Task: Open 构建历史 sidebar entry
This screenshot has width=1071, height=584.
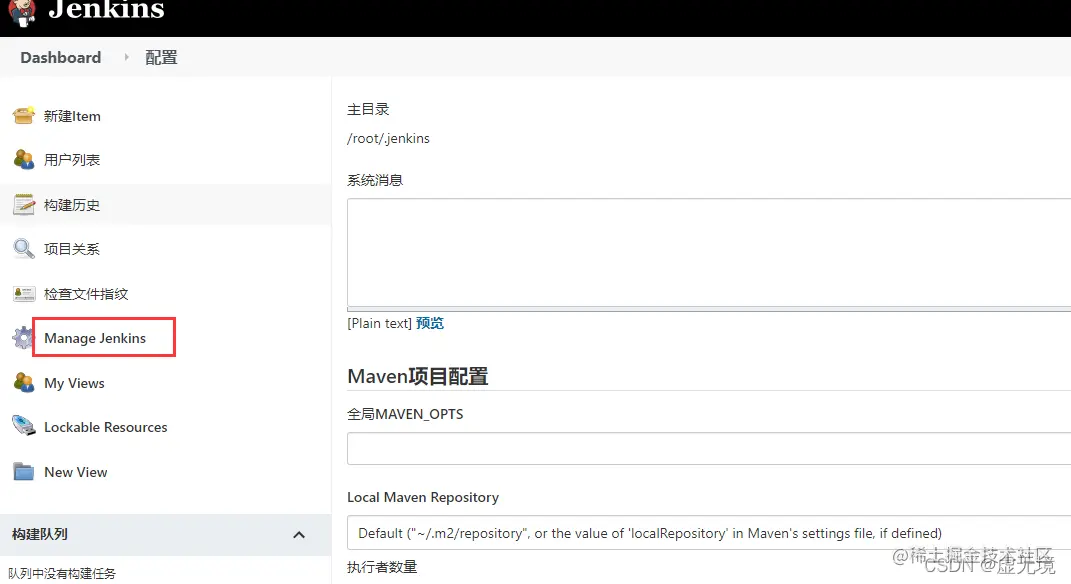Action: (72, 205)
